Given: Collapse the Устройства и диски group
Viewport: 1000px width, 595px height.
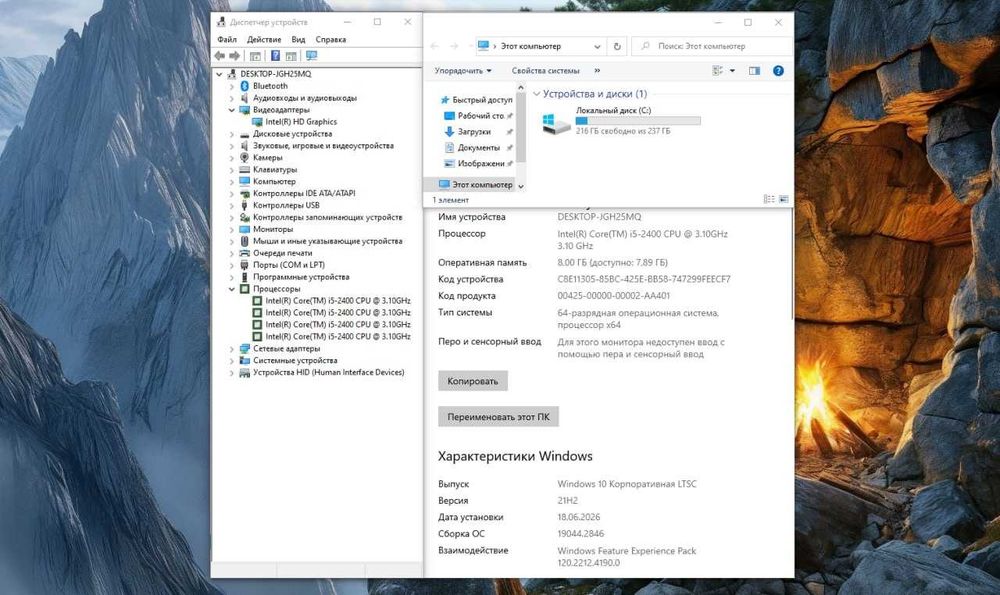Looking at the screenshot, I should tap(536, 94).
